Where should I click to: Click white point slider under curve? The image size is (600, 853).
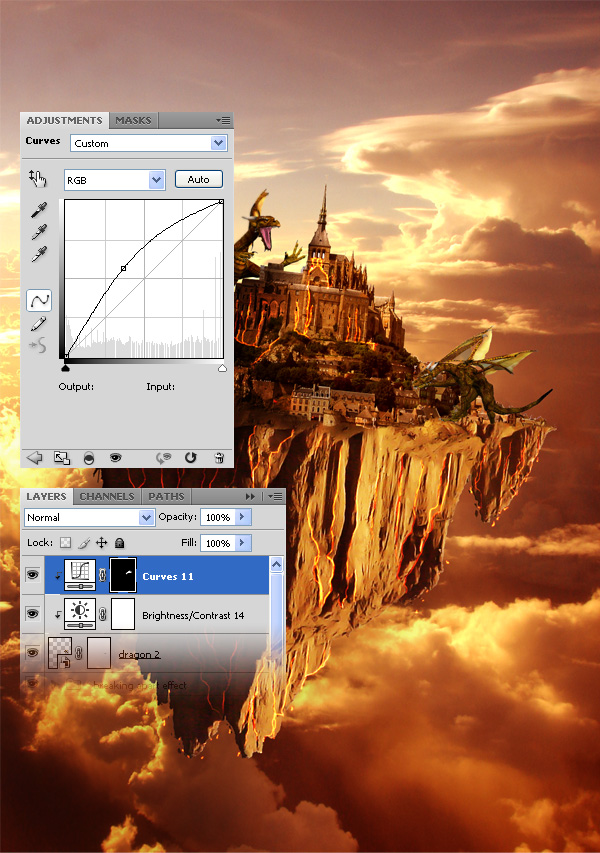click(222, 368)
